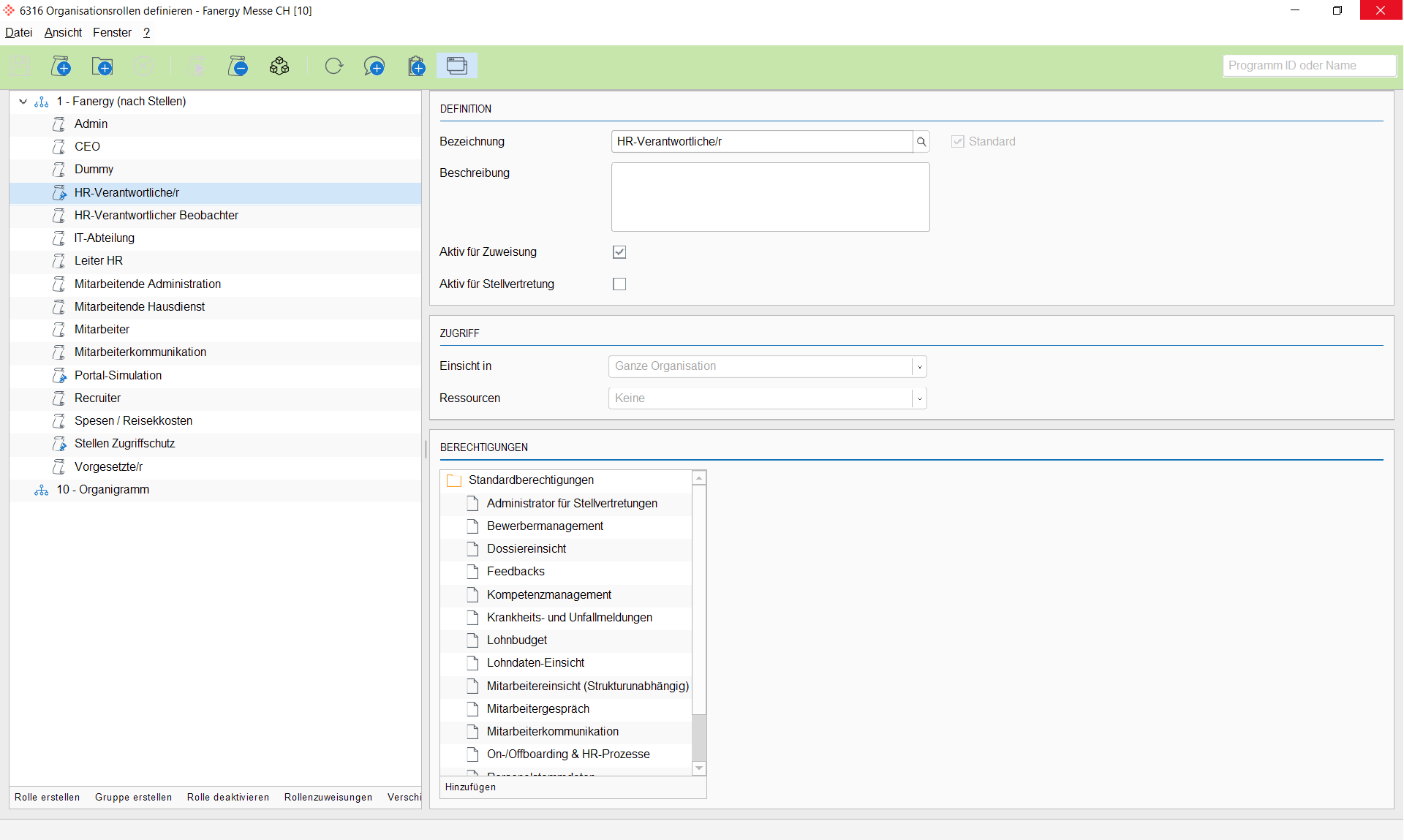Click the clipboard add toolbar icon
The image size is (1404, 840).
click(x=416, y=66)
